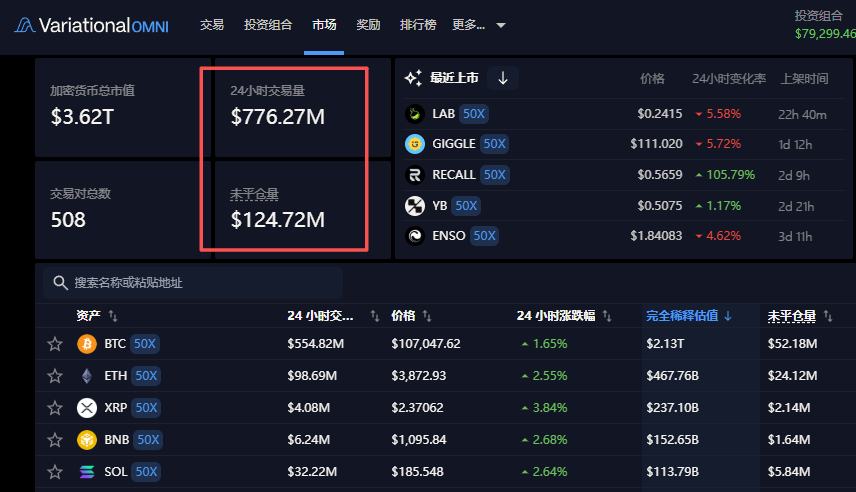Click the sparkle icon beside 最近上市

[x=413, y=78]
